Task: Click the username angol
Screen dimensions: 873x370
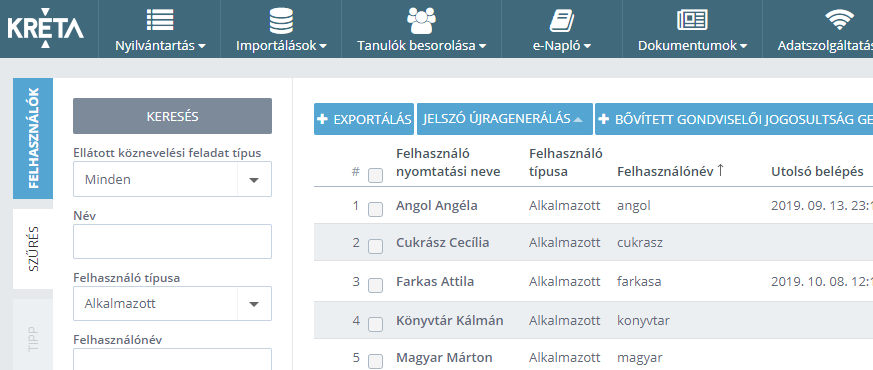Action: click(634, 206)
